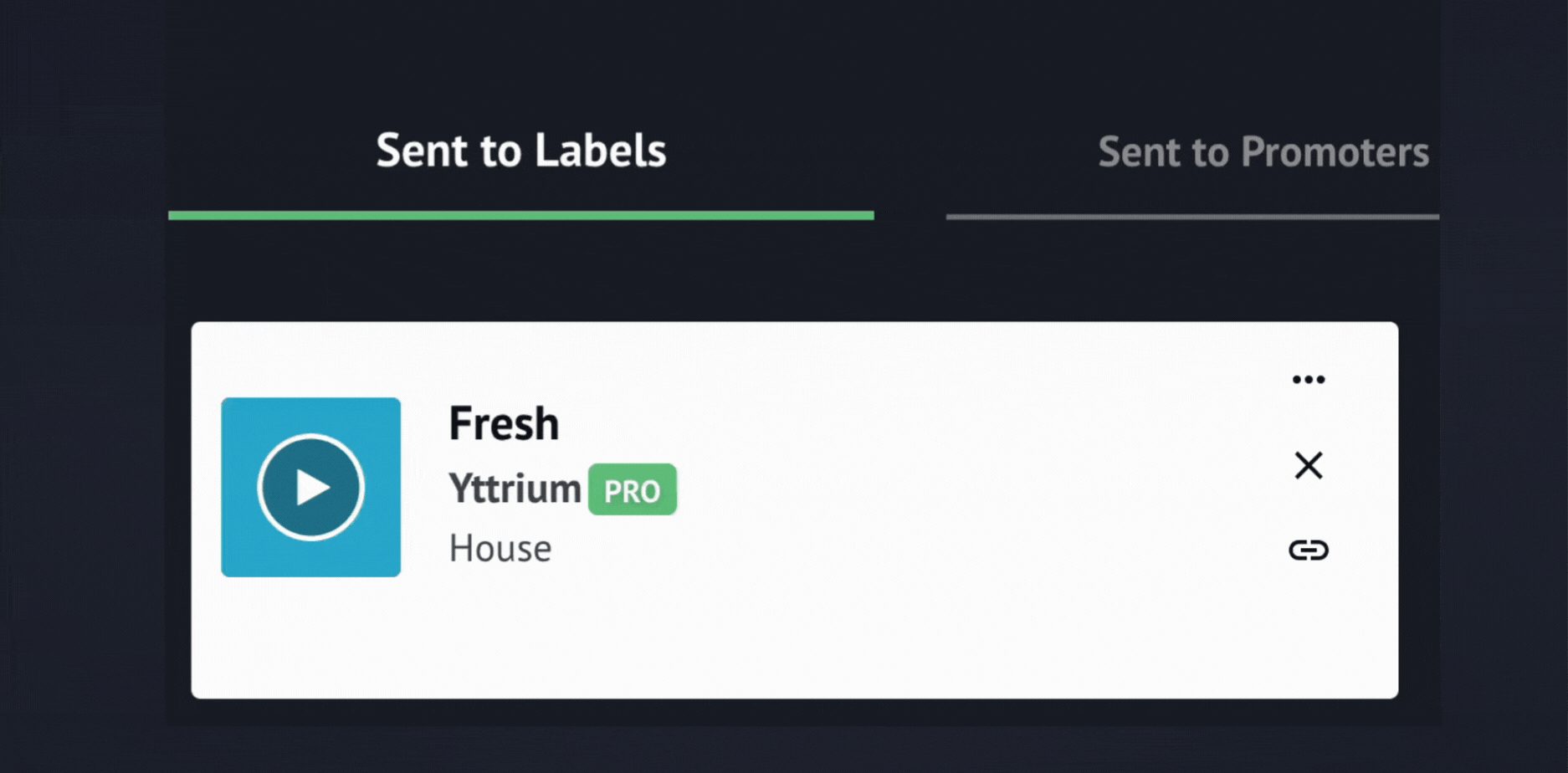Click the dark gap between the two tabs
Viewport: 1568px width, 773px height.
[x=910, y=167]
